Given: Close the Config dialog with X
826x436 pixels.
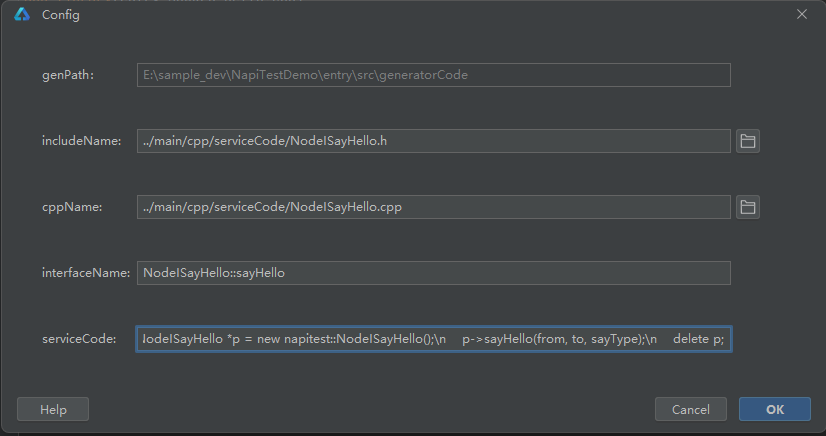Looking at the screenshot, I should pyautogui.click(x=801, y=15).
